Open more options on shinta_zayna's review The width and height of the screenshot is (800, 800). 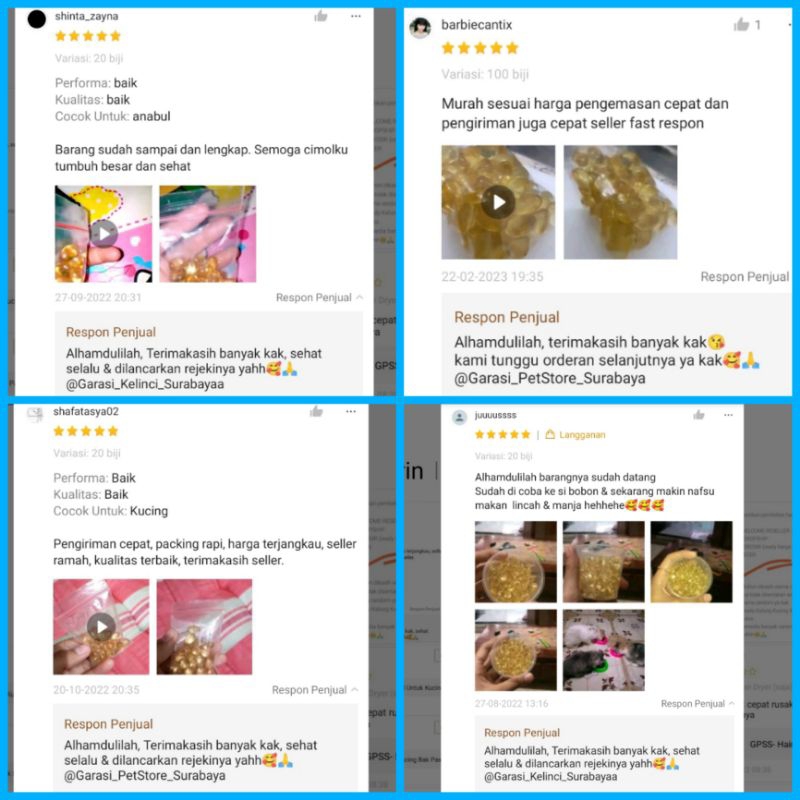356,16
